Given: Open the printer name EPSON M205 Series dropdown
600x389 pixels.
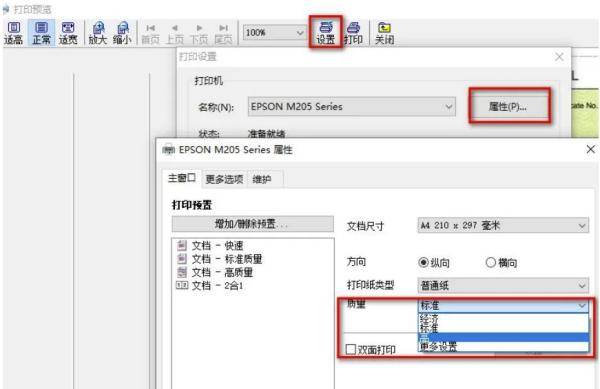Looking at the screenshot, I should coord(352,107).
